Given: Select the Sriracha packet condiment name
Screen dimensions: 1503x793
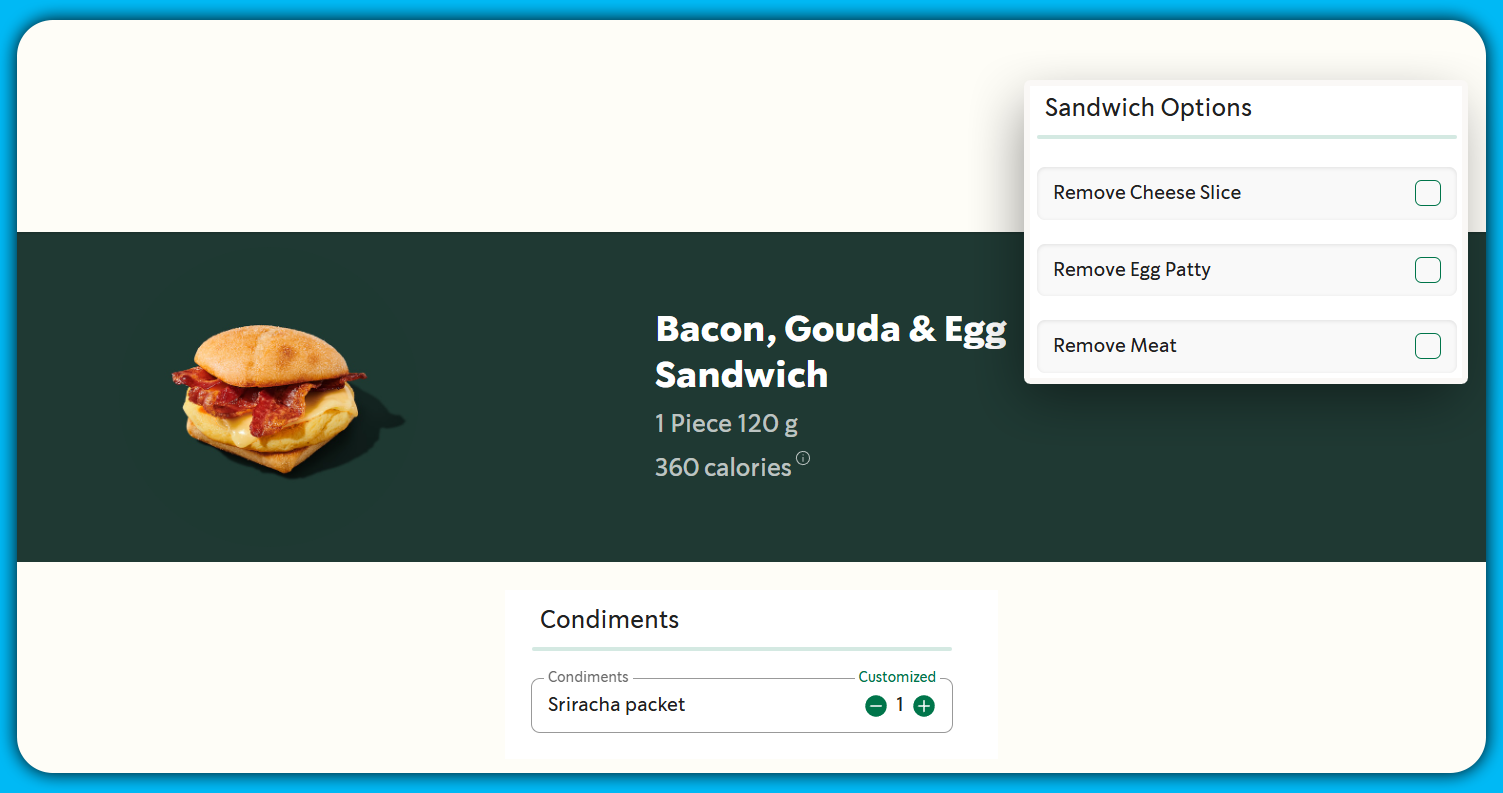Looking at the screenshot, I should point(616,705).
